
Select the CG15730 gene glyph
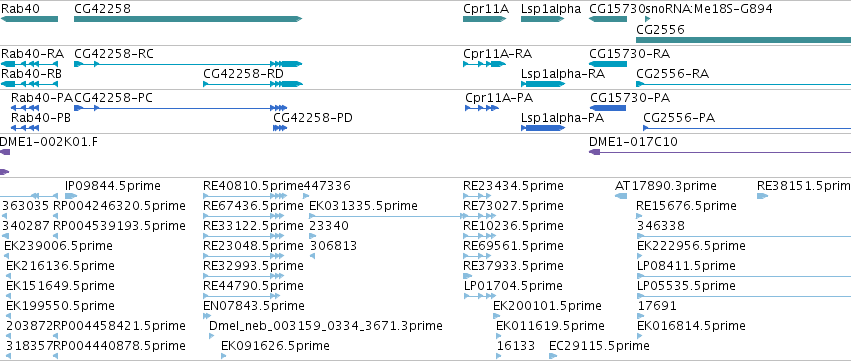(608, 19)
